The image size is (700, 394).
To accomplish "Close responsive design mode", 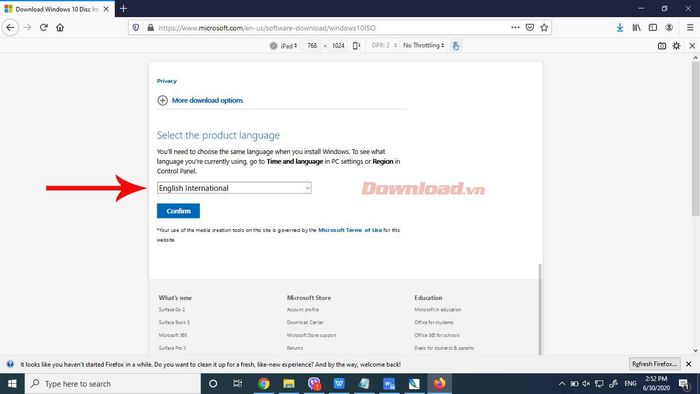I will pyautogui.click(x=692, y=46).
